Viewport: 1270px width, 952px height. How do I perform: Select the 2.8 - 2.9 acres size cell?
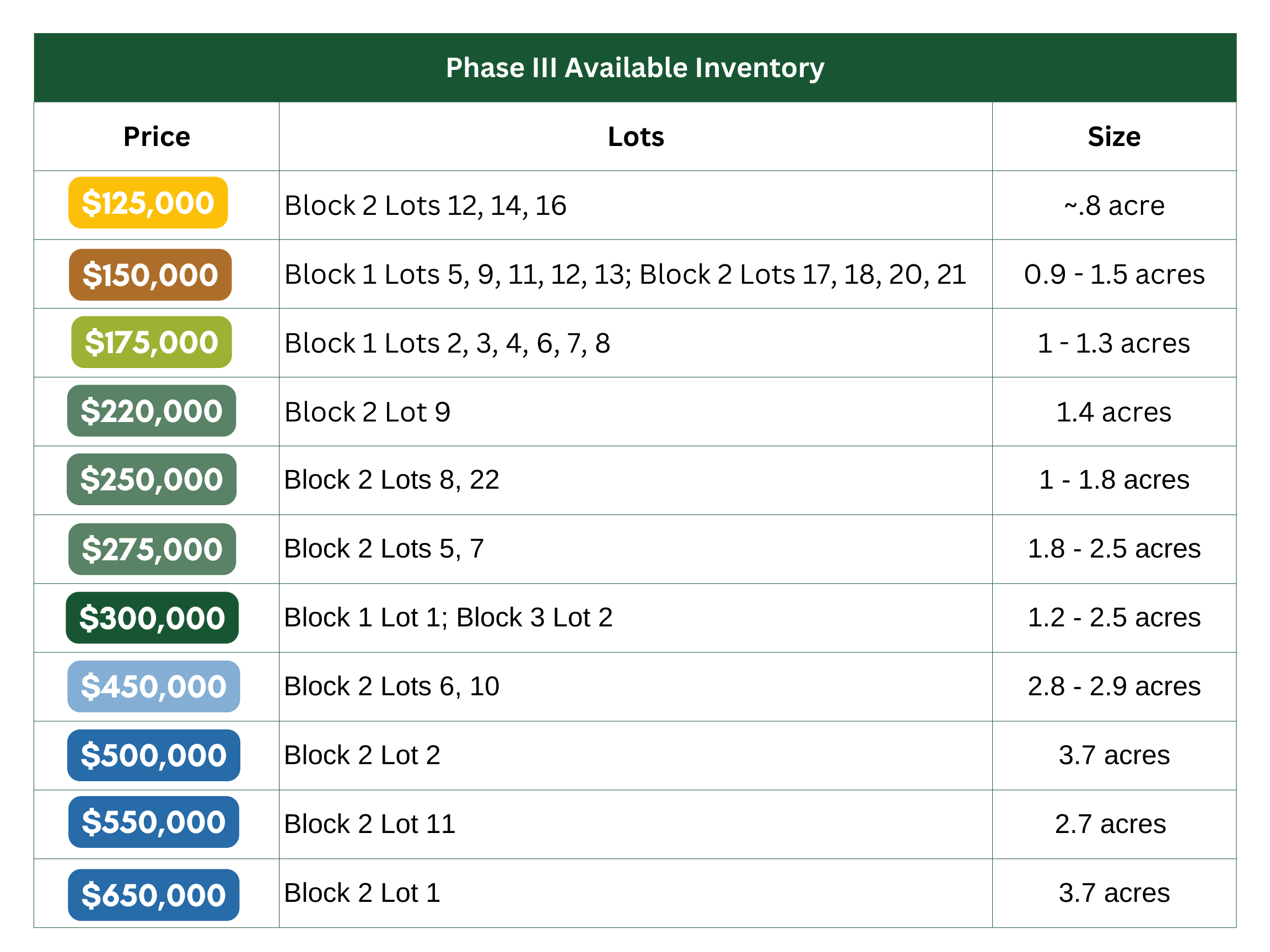pos(1114,687)
